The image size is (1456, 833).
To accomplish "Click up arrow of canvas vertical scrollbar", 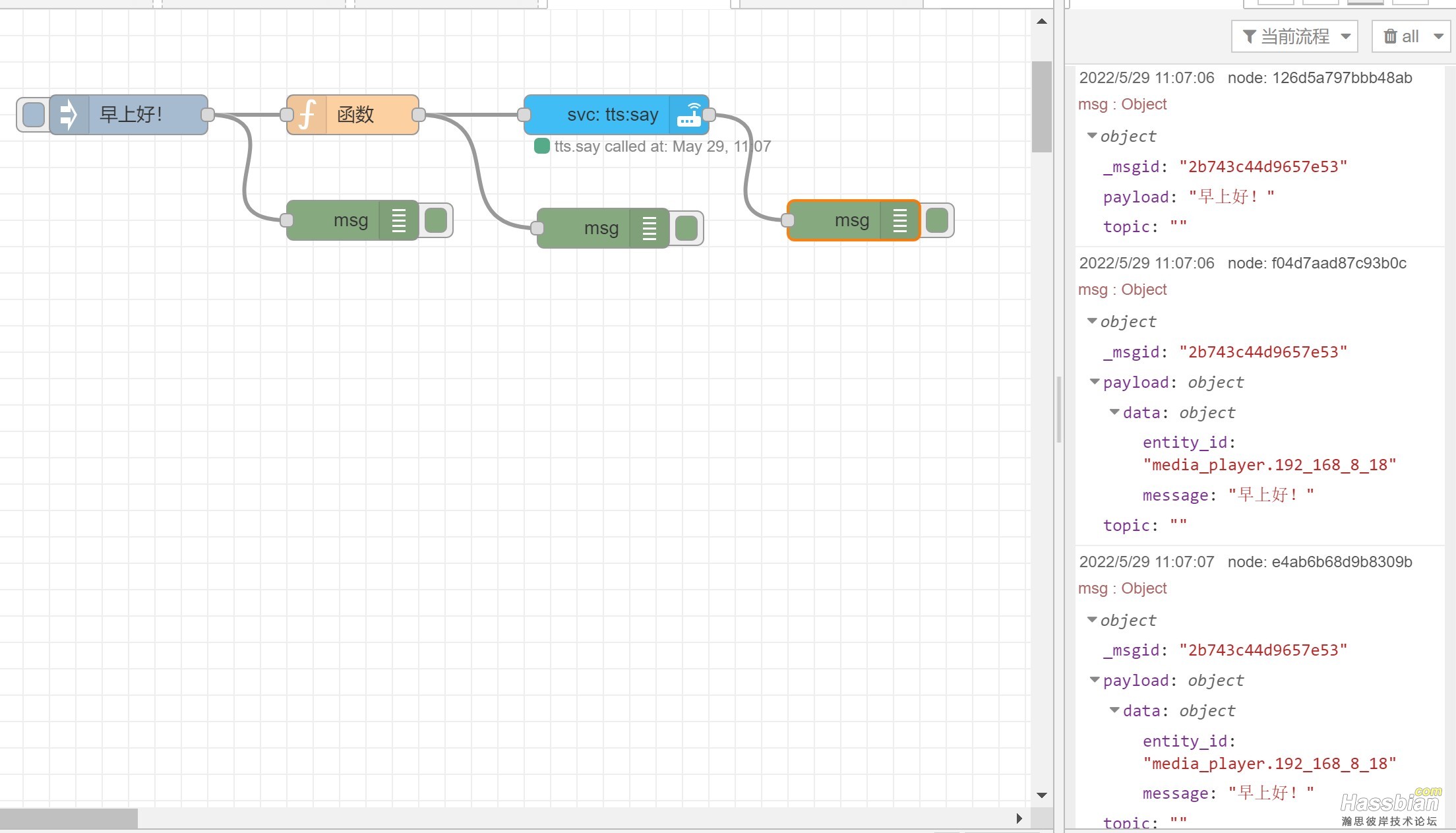I will click(x=1042, y=21).
